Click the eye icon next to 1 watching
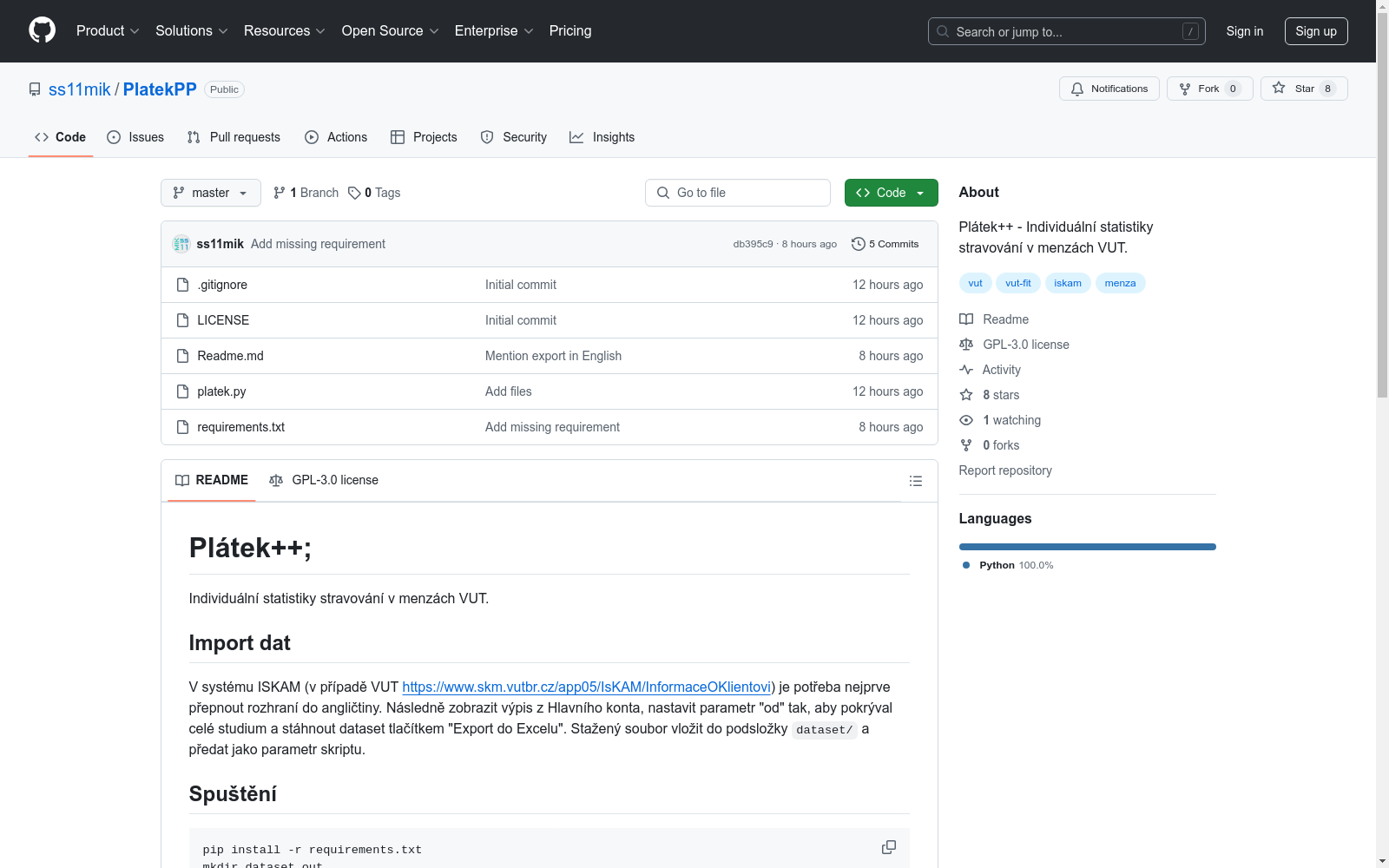This screenshot has height=868, width=1389. pyautogui.click(x=966, y=420)
